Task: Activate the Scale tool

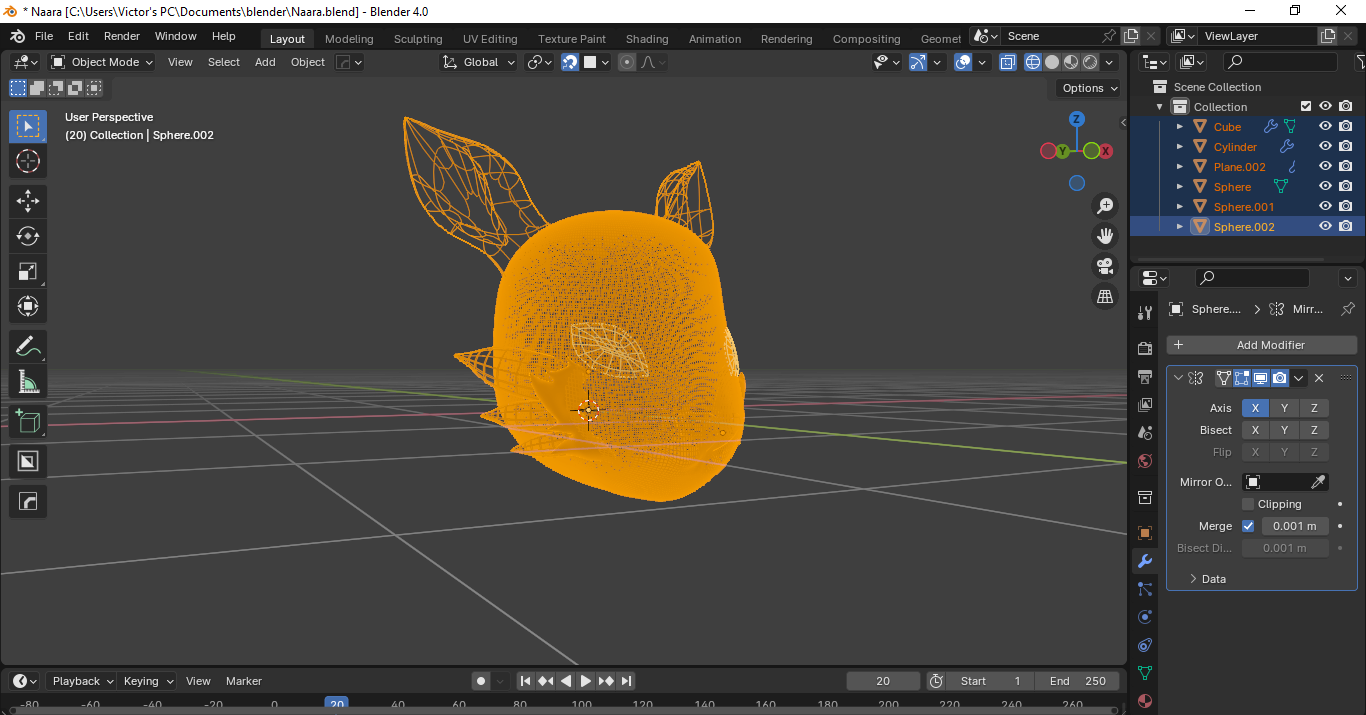Action: point(28,271)
